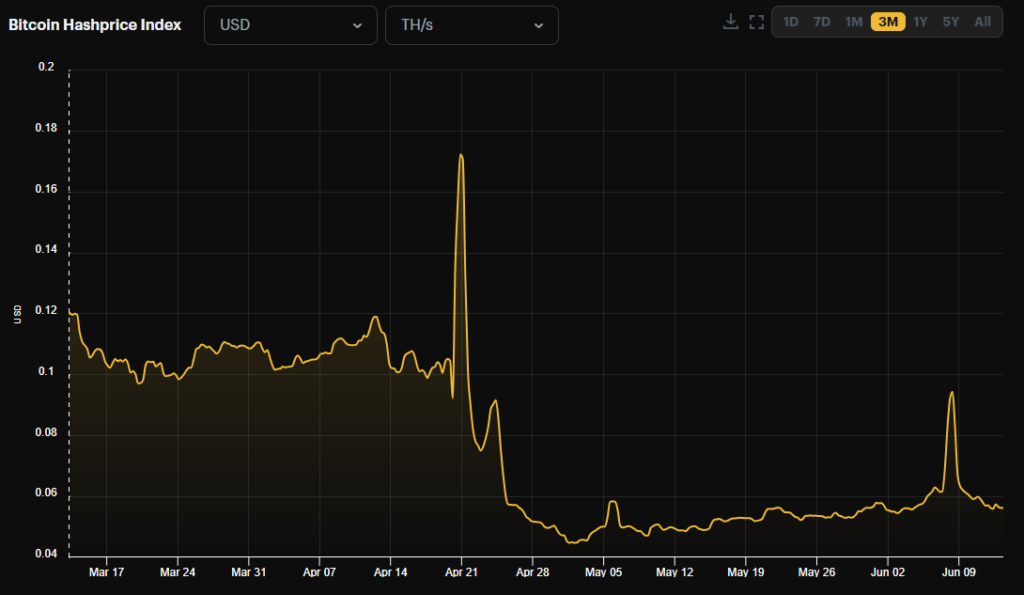
Task: Switch to the 7D time range
Action: [822, 21]
